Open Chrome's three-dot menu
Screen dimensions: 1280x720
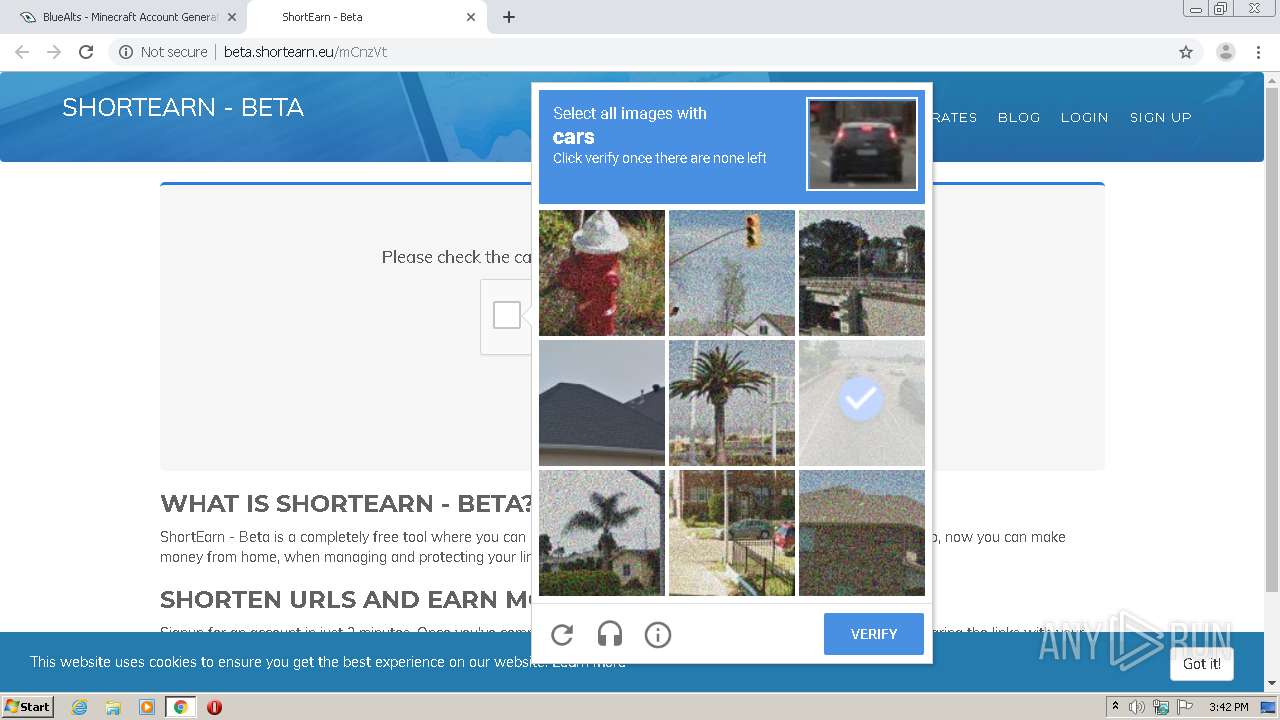tap(1258, 52)
